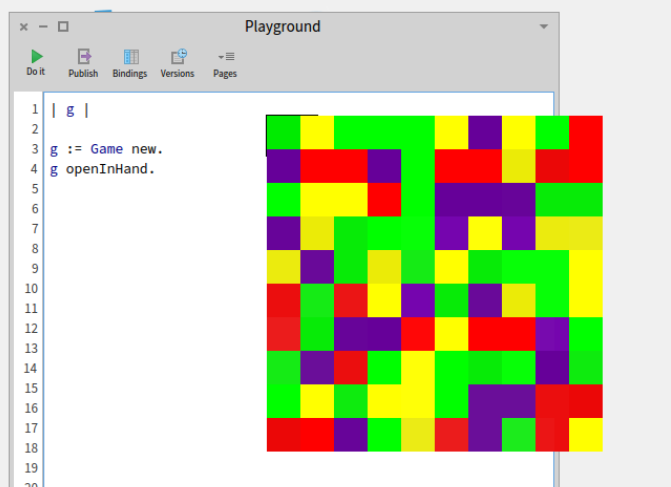Screen dimensions: 671x487
Task: Open the Pages list icon
Action: tap(226, 56)
